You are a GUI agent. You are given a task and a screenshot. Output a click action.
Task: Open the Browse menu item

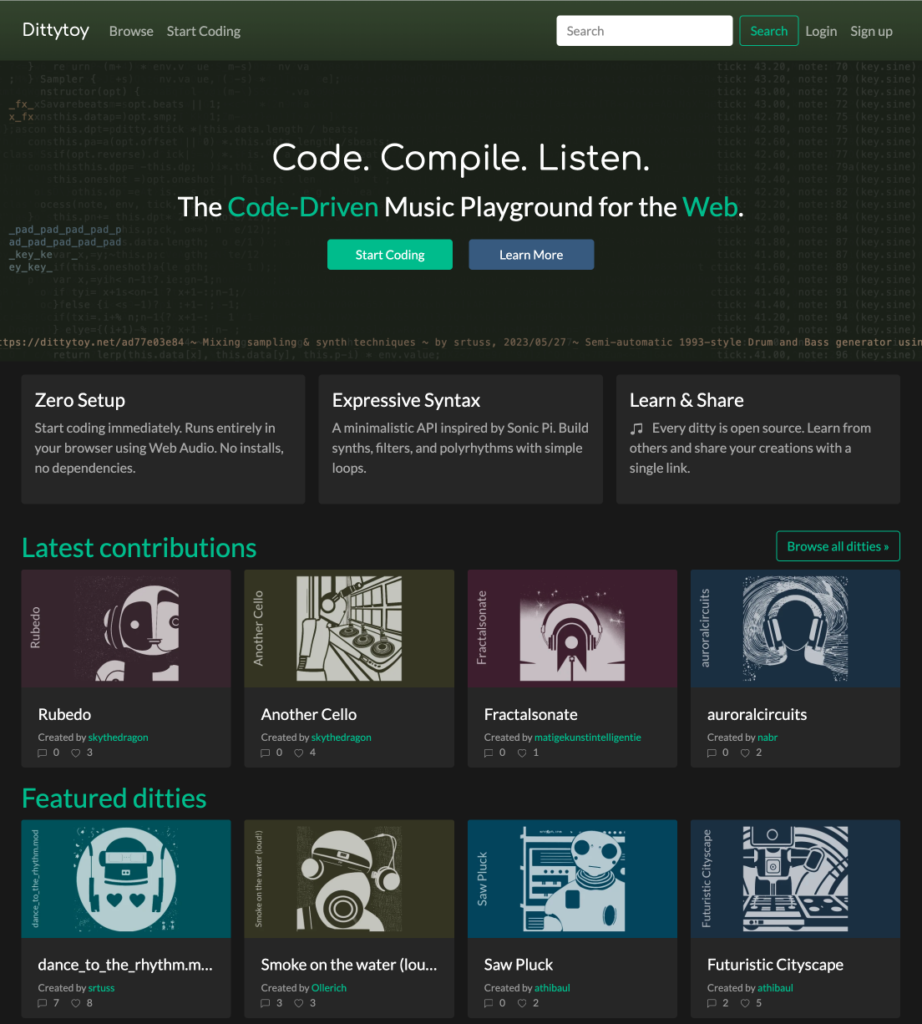pos(131,31)
